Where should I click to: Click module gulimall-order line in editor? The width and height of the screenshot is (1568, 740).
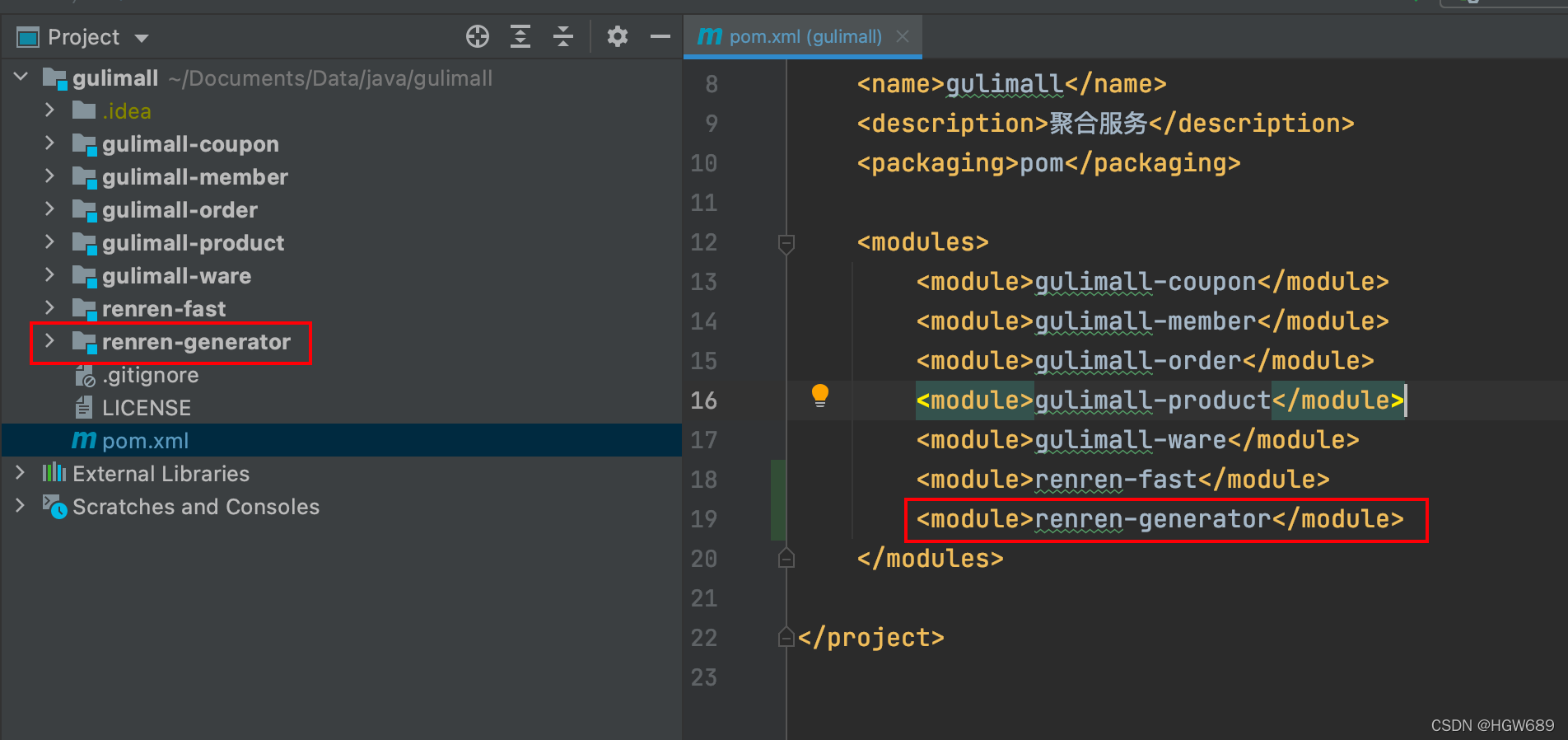(x=1145, y=361)
